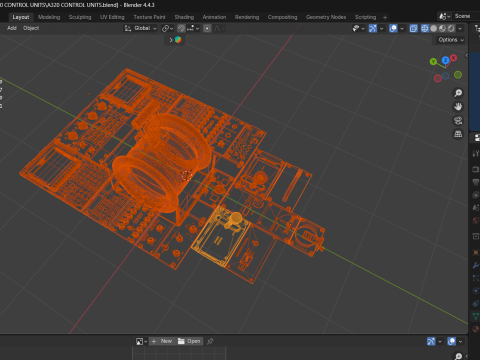Open the Scene properties tab
The height and width of the screenshot is (360, 480).
(476, 207)
